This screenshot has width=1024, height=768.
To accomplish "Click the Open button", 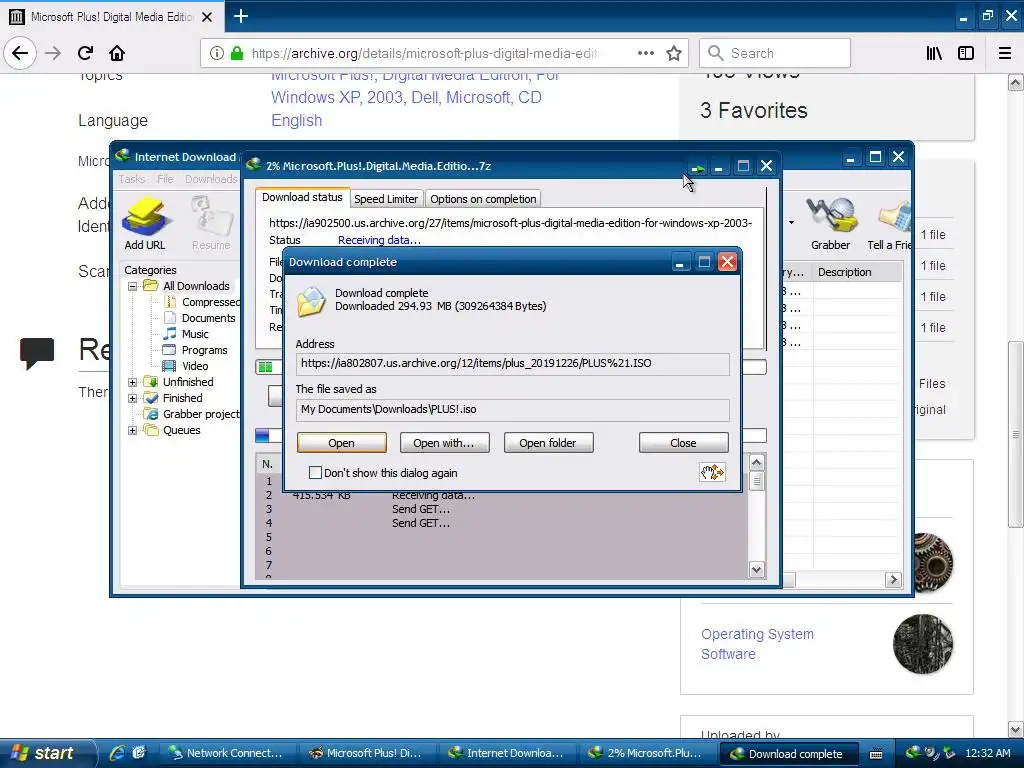I will tap(342, 443).
